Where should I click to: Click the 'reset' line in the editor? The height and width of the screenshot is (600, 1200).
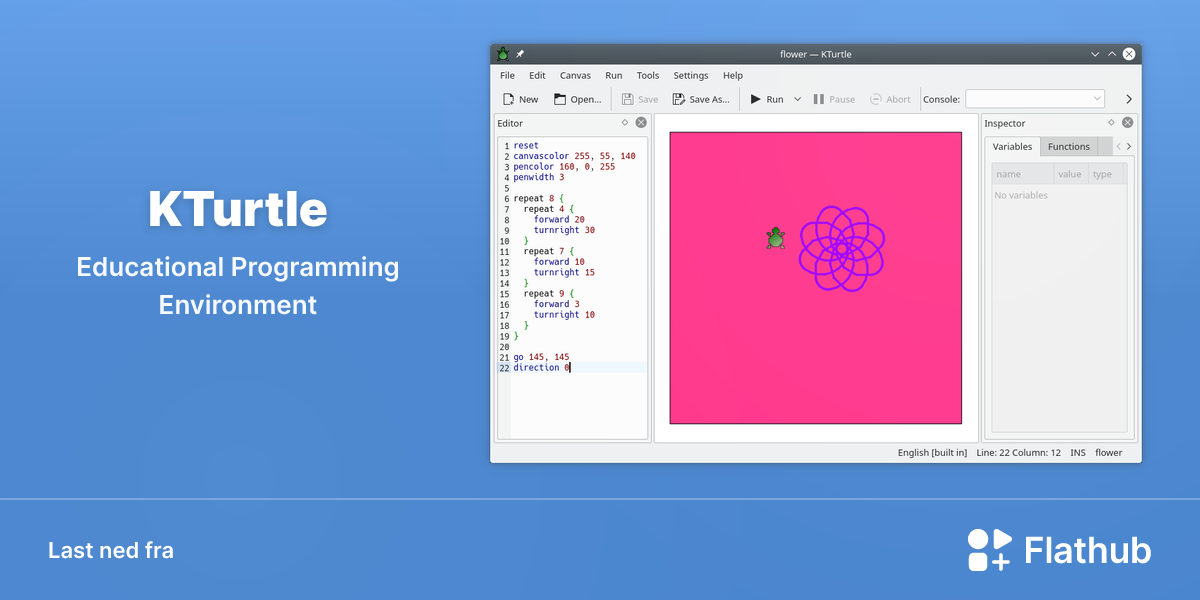[x=526, y=146]
